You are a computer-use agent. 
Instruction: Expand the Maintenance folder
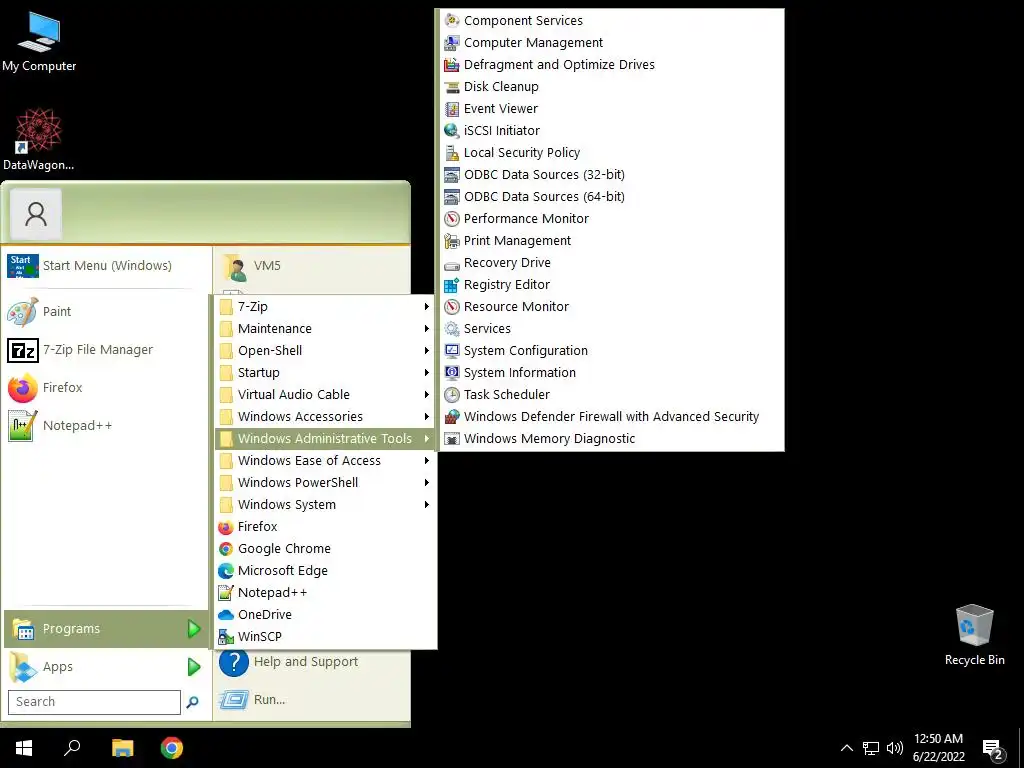(x=325, y=328)
